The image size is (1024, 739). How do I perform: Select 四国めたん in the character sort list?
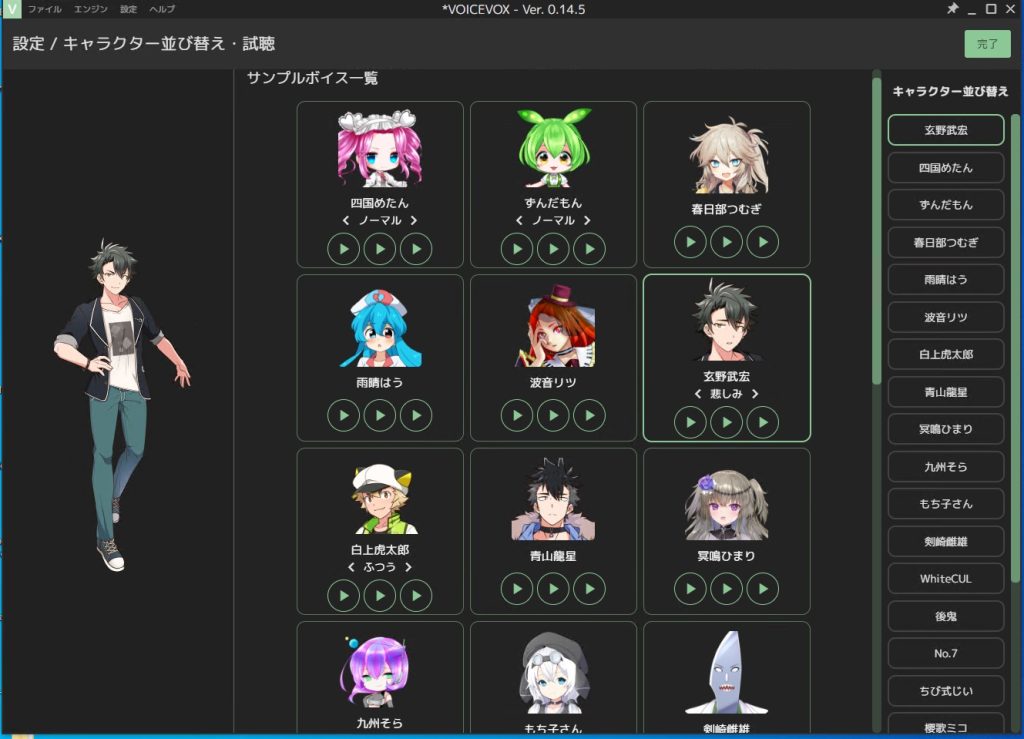click(946, 168)
